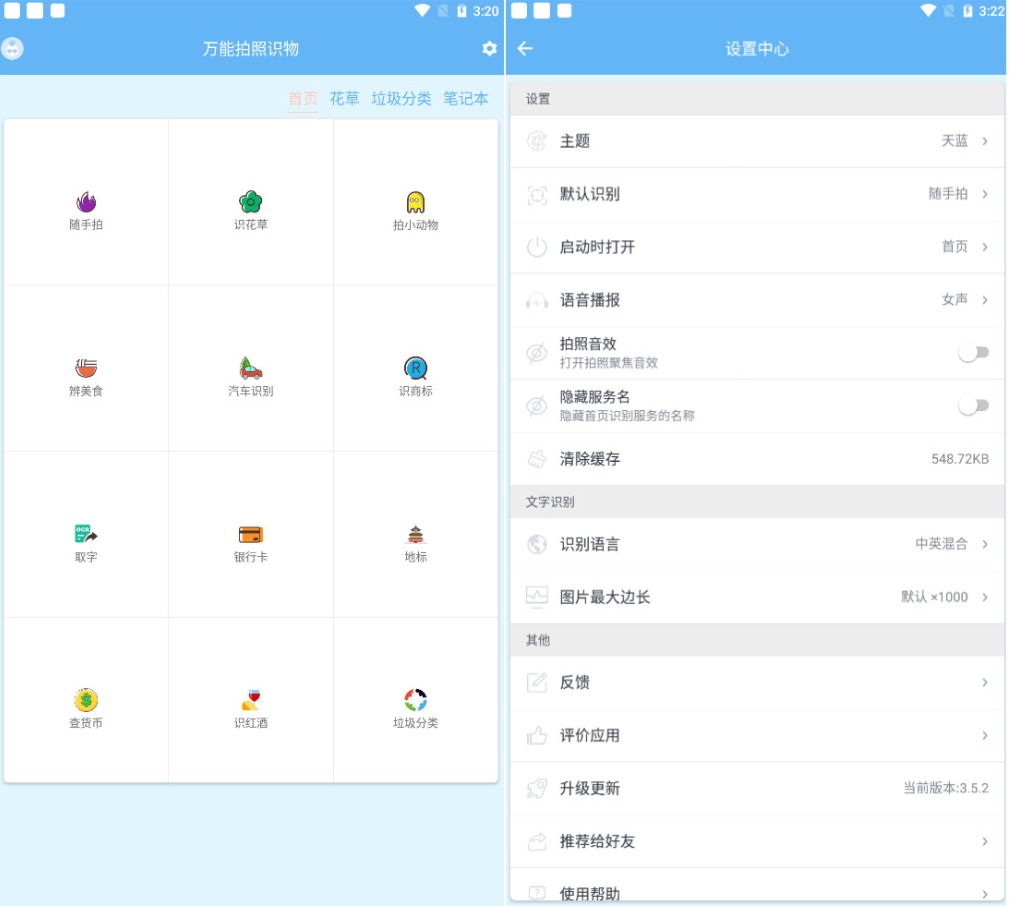The image size is (1010, 908).
Task: Open the 主题 theme selector showing 天蓝
Action: tap(755, 141)
